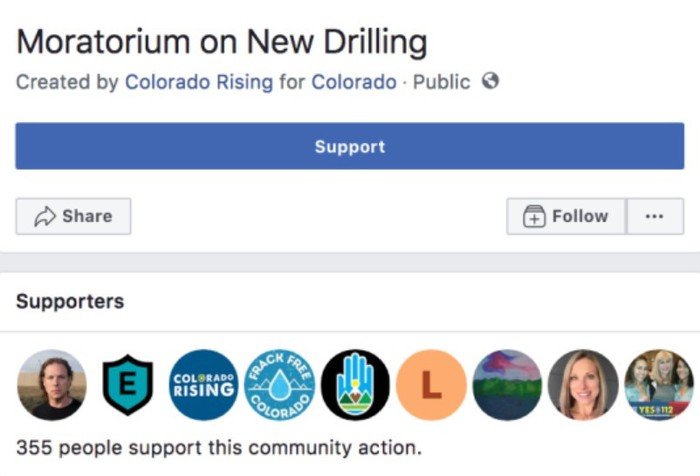Open the blue hand logo supporter avatar
Viewport: 700px width, 476px height.
[355, 385]
